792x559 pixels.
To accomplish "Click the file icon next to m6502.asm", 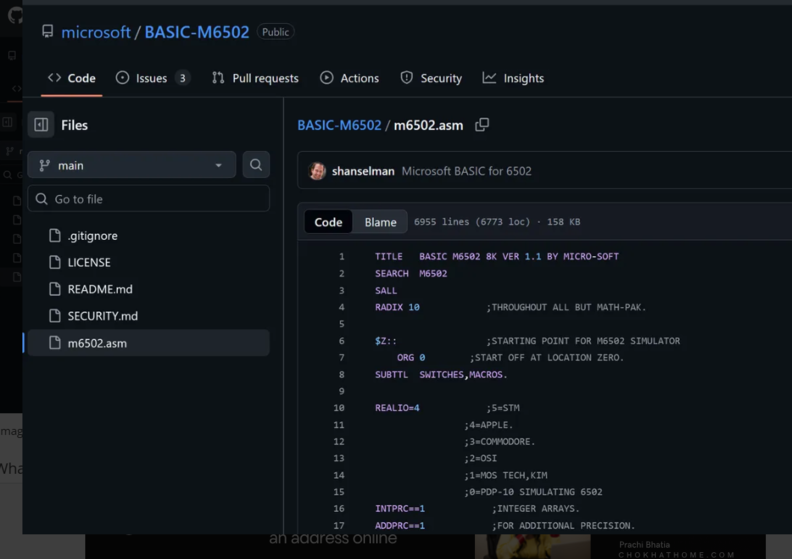I will (55, 342).
